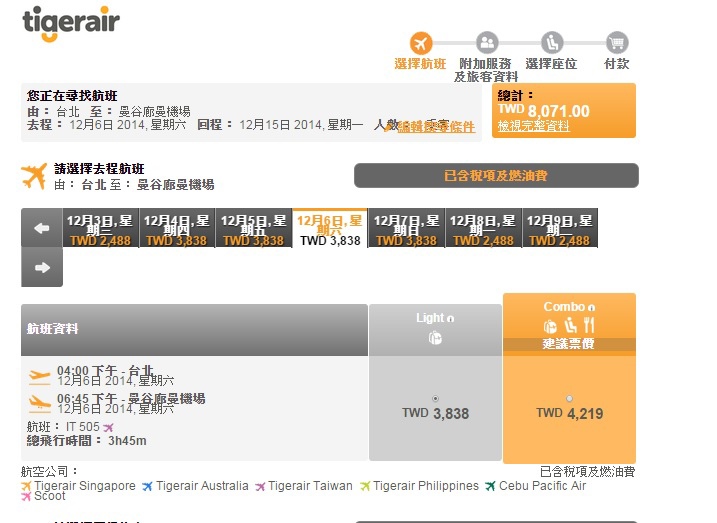Click the Scoot legend label
The width and height of the screenshot is (717, 523).
49,496
